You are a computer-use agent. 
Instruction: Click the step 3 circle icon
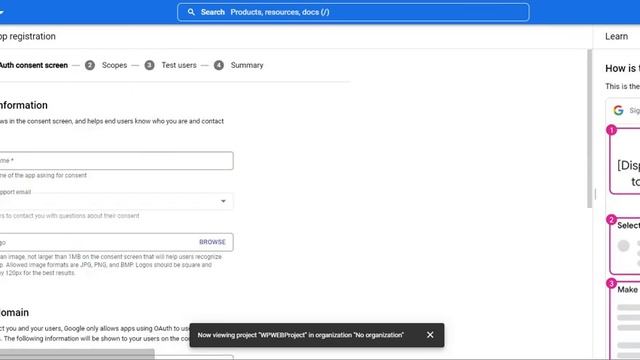pos(149,65)
